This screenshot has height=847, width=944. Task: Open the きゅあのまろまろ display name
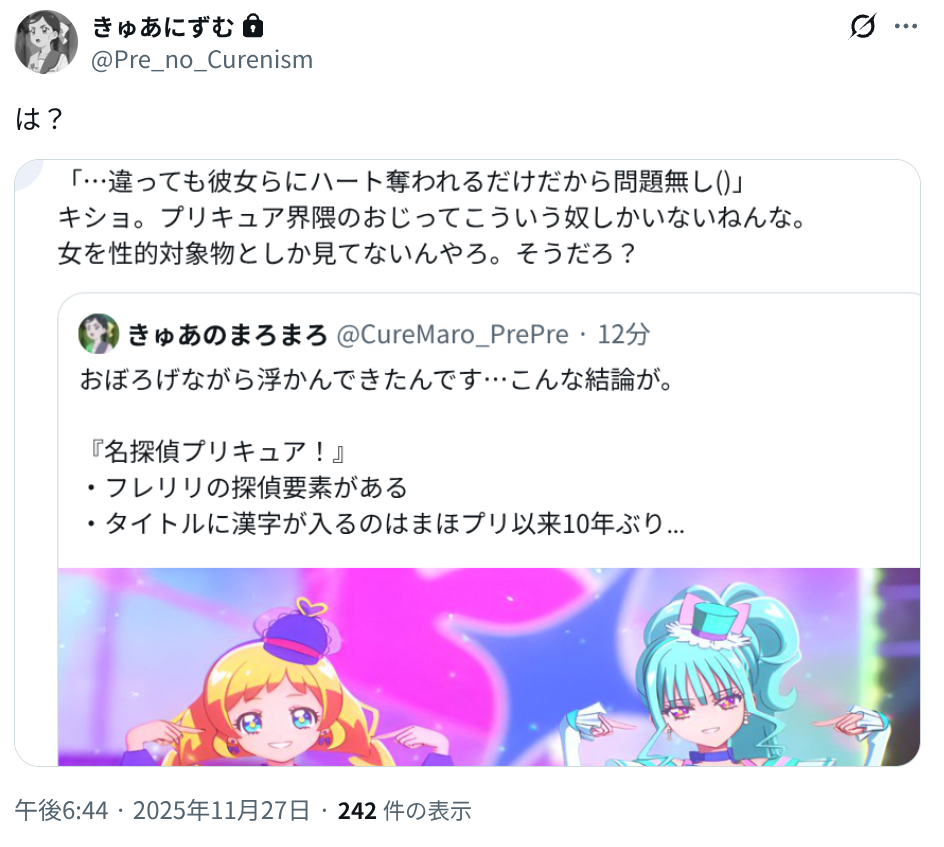227,335
